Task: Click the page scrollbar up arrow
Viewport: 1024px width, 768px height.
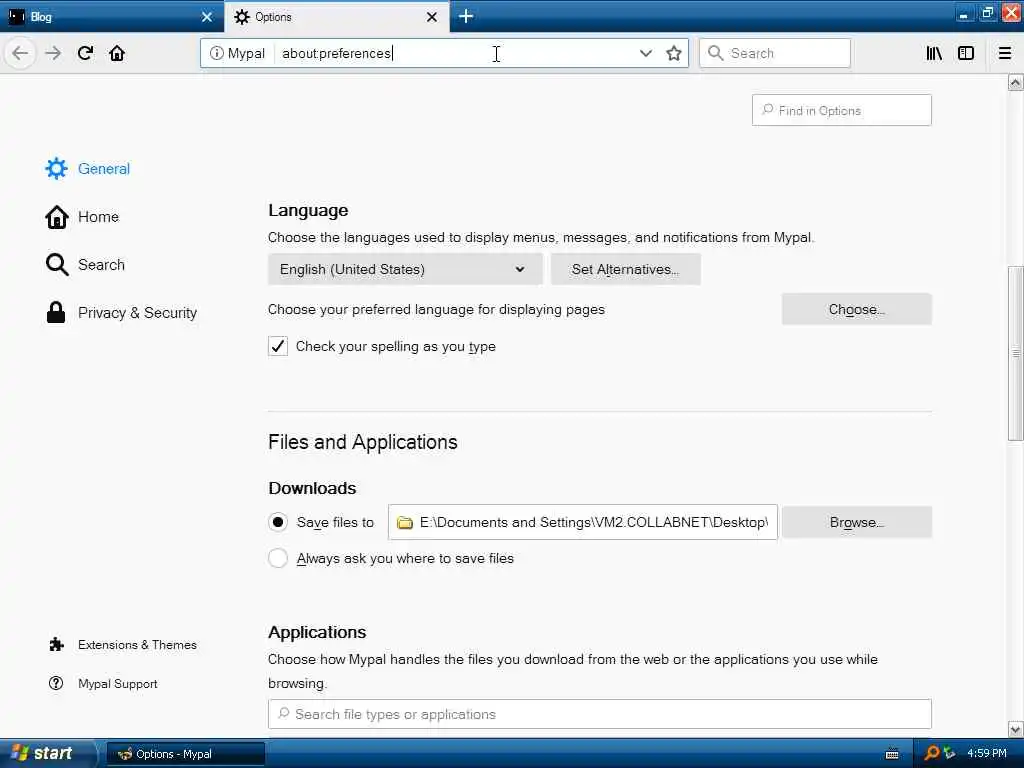Action: point(1015,82)
